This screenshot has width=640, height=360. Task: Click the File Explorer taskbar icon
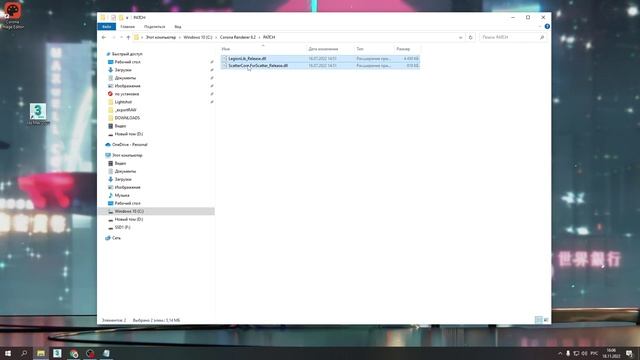point(41,353)
